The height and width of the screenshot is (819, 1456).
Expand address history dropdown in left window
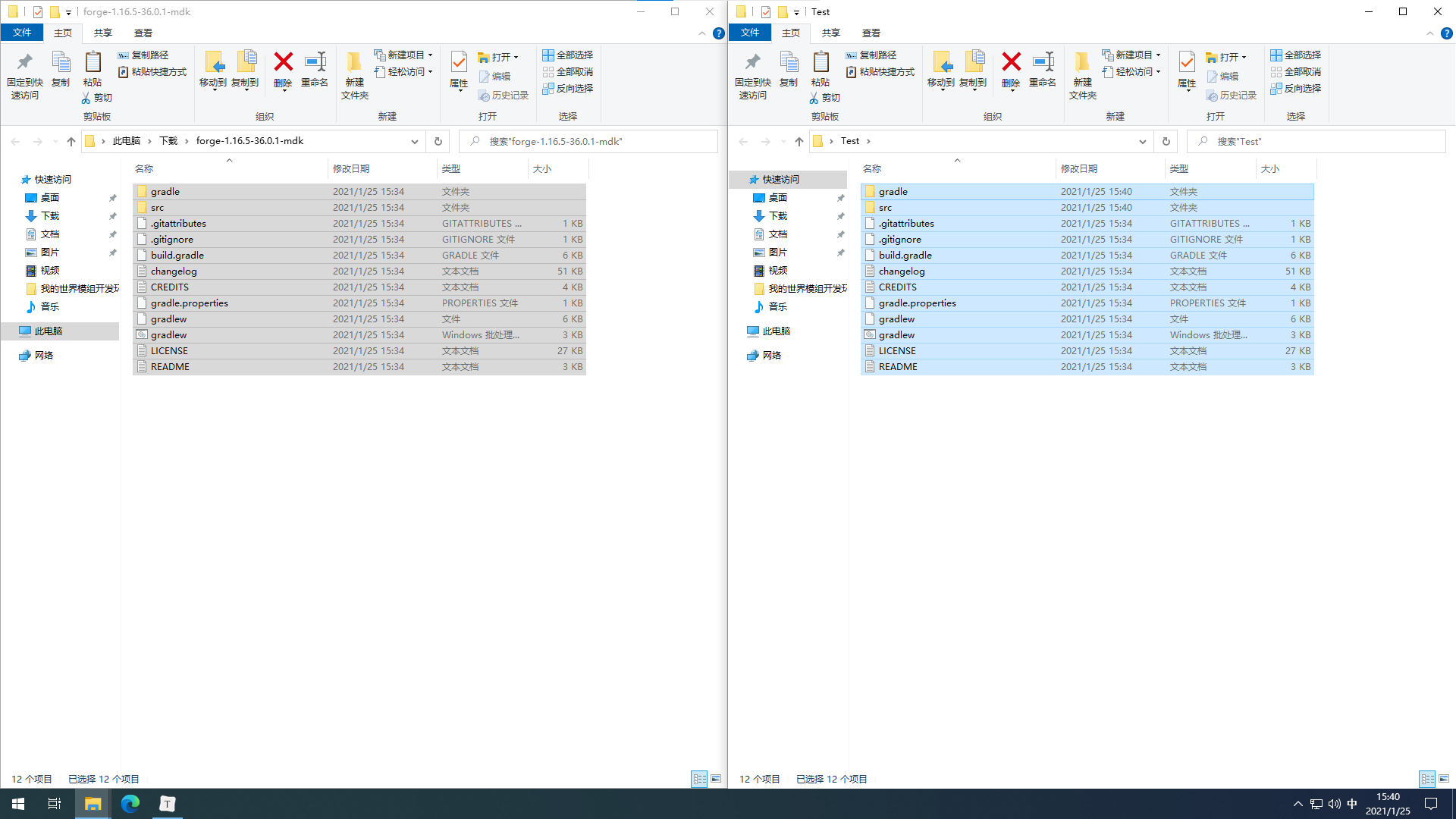pos(414,142)
